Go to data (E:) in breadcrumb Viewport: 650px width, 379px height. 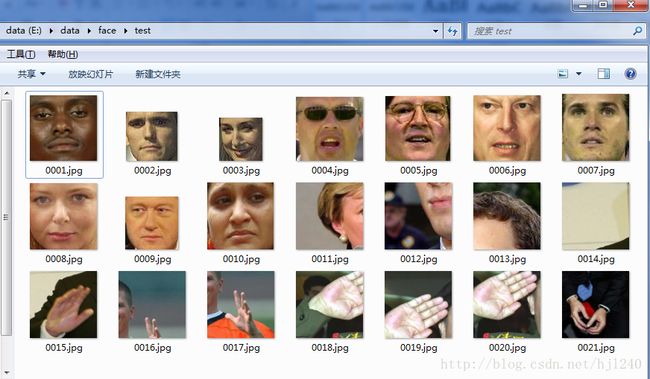point(24,31)
